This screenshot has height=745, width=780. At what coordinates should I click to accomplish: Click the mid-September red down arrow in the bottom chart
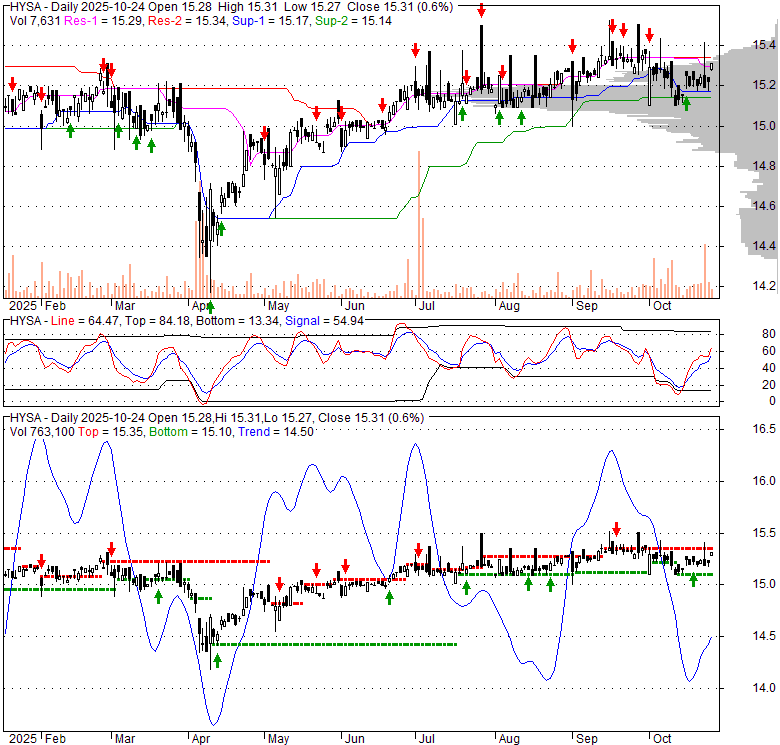click(616, 529)
